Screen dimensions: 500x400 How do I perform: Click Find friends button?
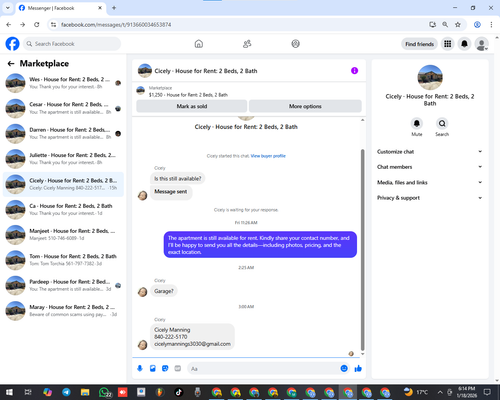[x=419, y=44]
